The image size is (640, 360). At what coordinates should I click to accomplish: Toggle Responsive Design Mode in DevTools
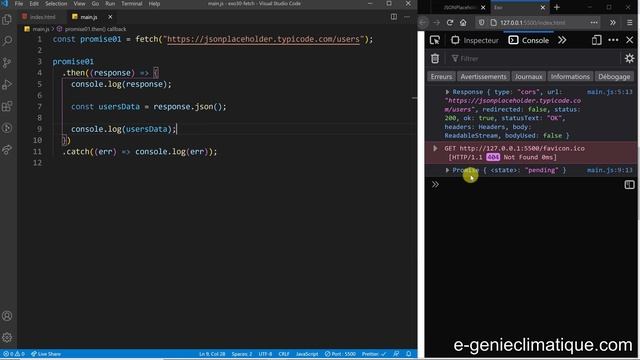[596, 40]
